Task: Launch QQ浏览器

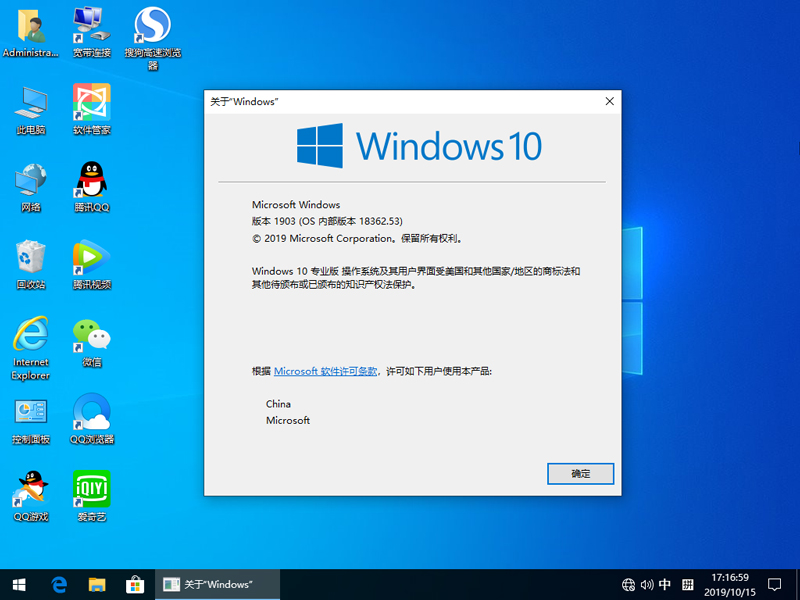Action: point(90,417)
